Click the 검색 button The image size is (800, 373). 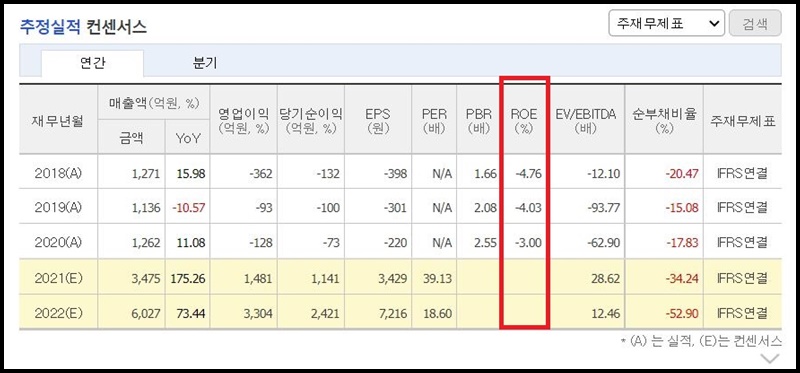coord(755,23)
